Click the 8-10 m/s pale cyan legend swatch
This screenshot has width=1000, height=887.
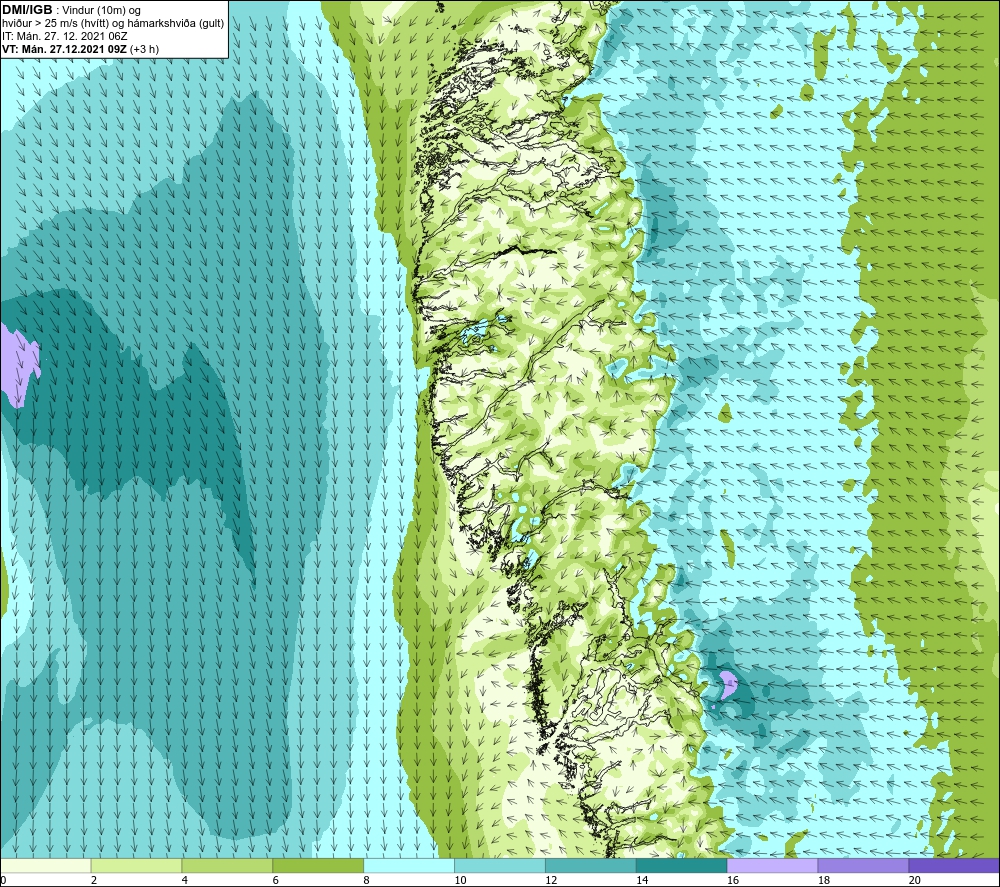(x=409, y=865)
